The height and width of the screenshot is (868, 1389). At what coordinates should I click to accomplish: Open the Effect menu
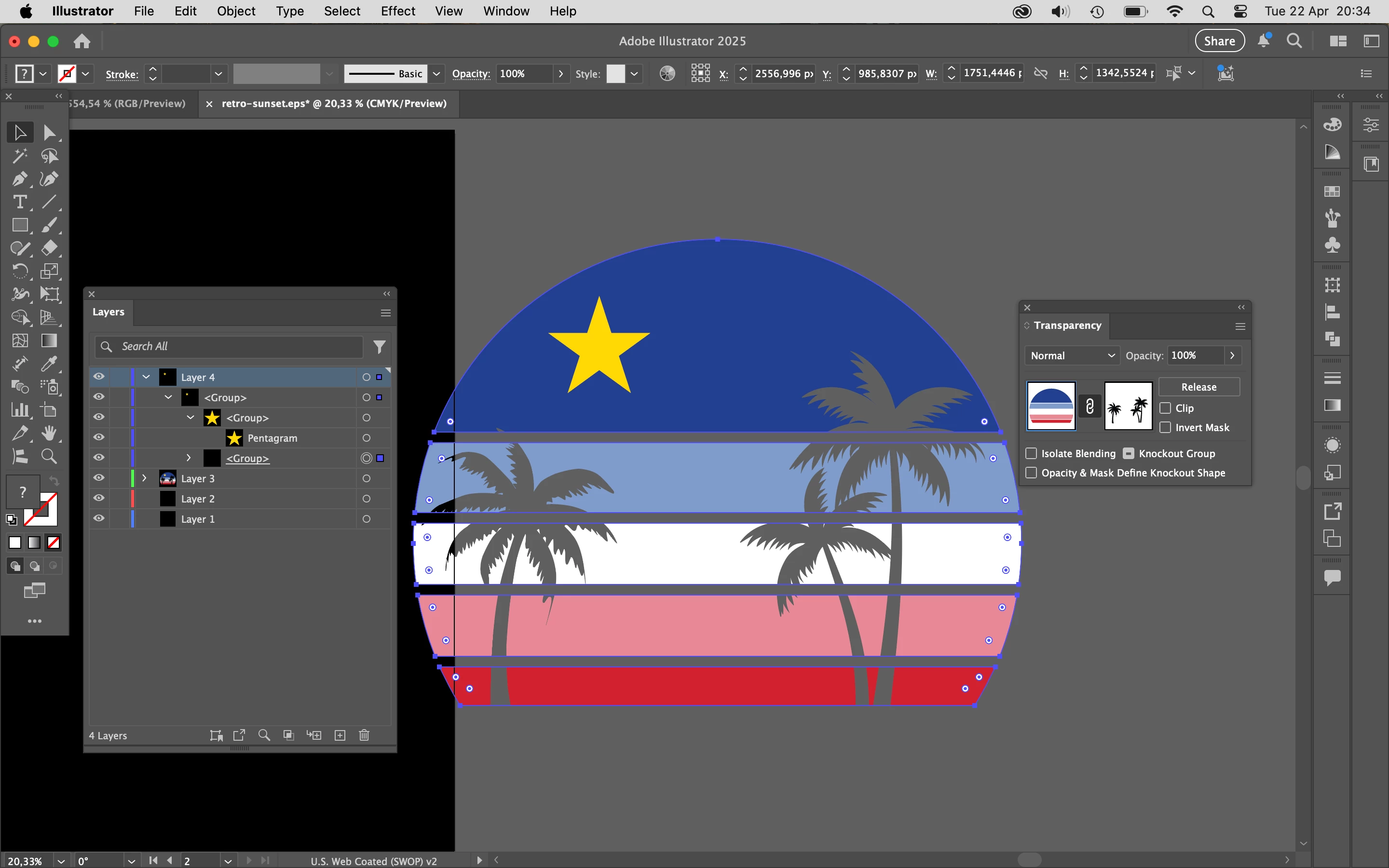pyautogui.click(x=397, y=11)
